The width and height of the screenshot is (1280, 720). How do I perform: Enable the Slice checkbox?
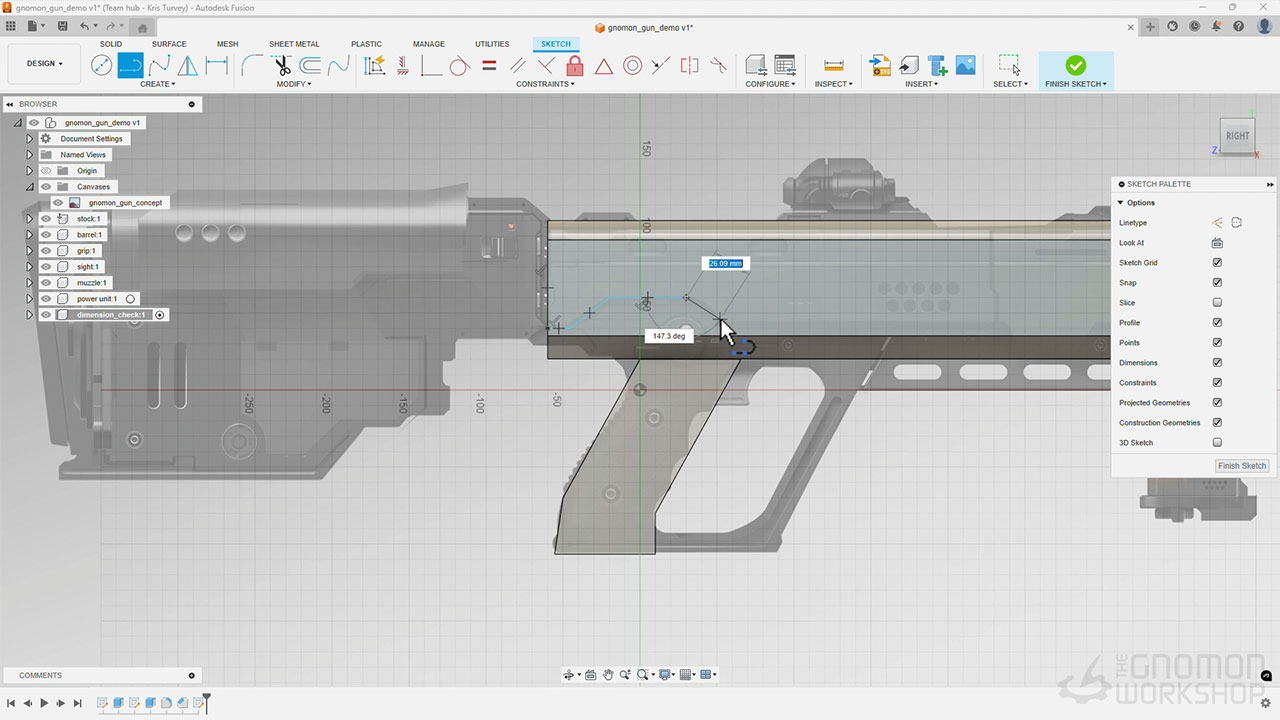pyautogui.click(x=1217, y=303)
